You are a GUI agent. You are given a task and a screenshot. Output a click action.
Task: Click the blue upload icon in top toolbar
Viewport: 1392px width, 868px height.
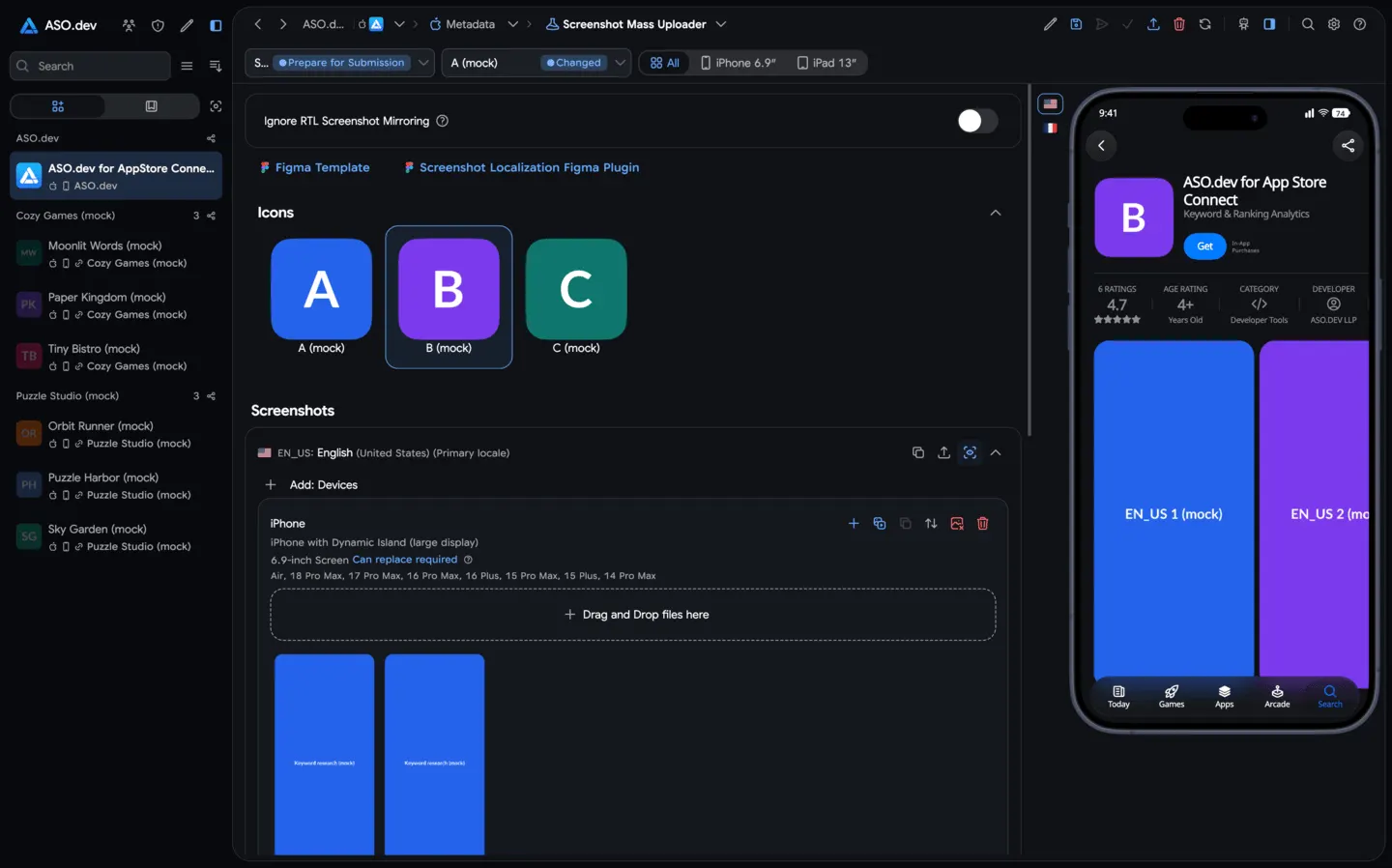(1153, 24)
